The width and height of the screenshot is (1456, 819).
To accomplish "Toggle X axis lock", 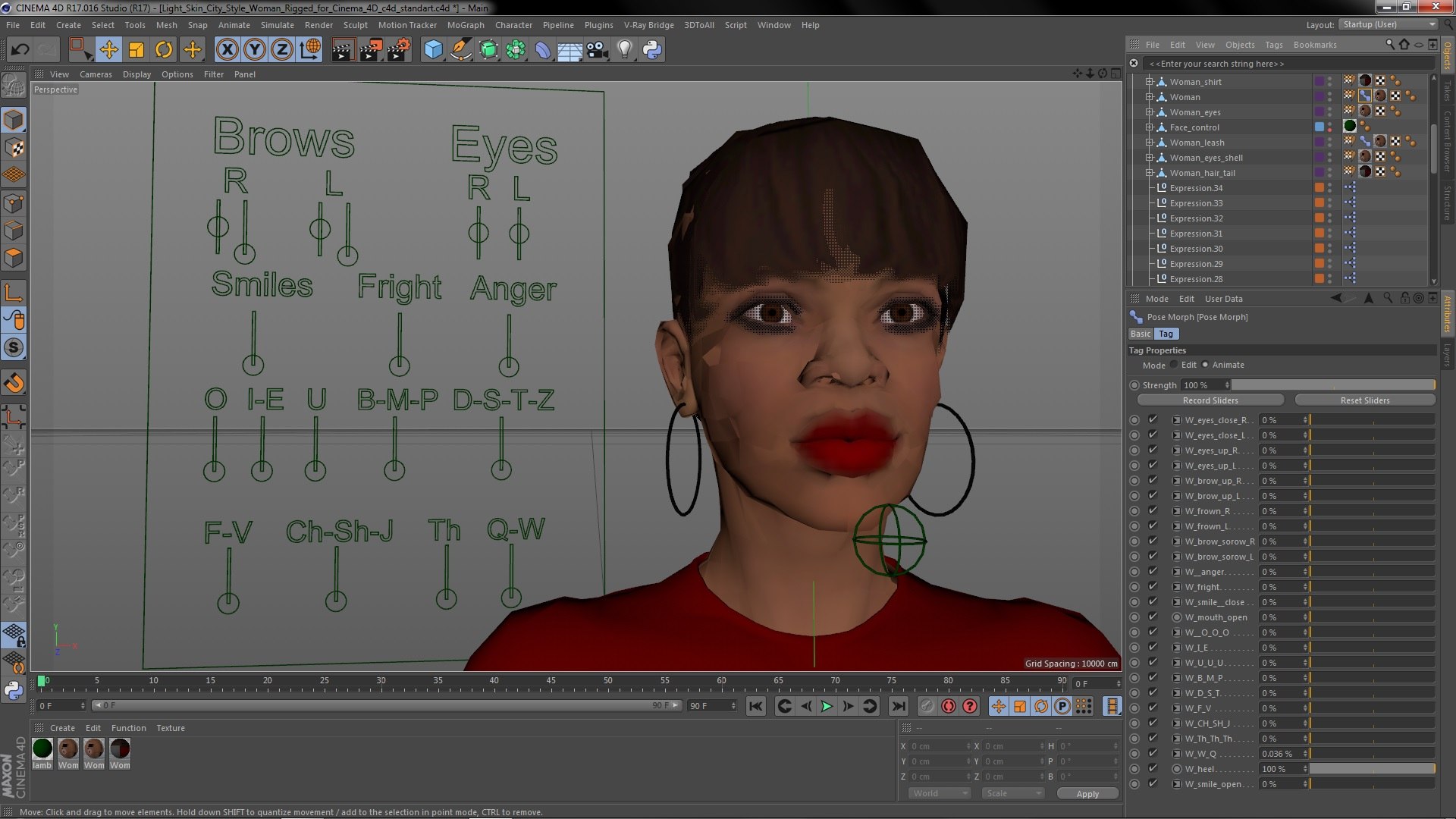I will 227,50.
